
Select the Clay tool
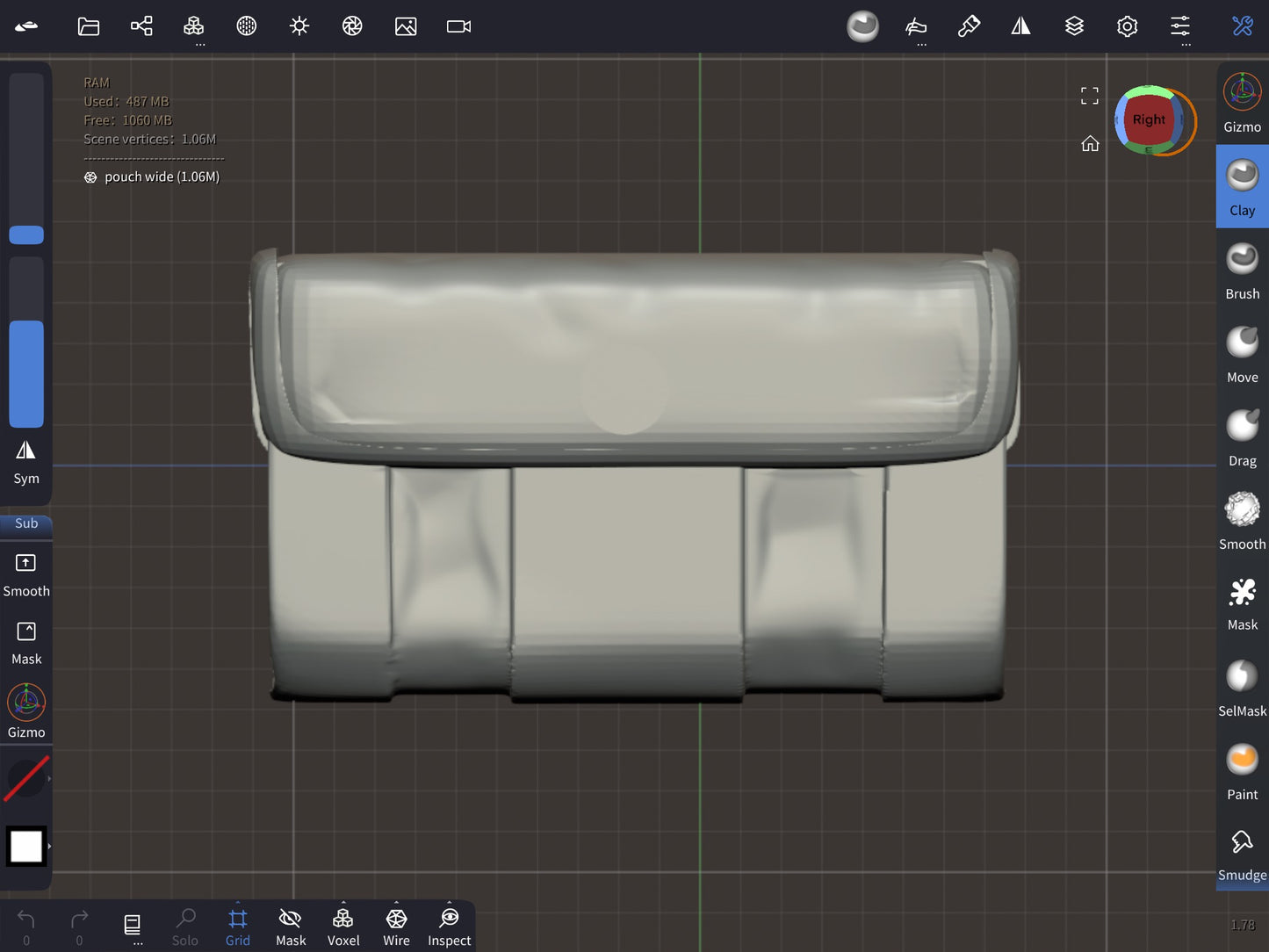point(1243,187)
